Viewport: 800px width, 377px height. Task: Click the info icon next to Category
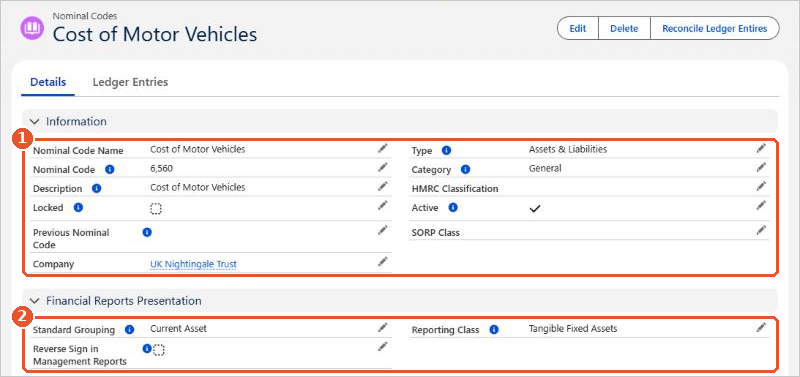(x=465, y=169)
